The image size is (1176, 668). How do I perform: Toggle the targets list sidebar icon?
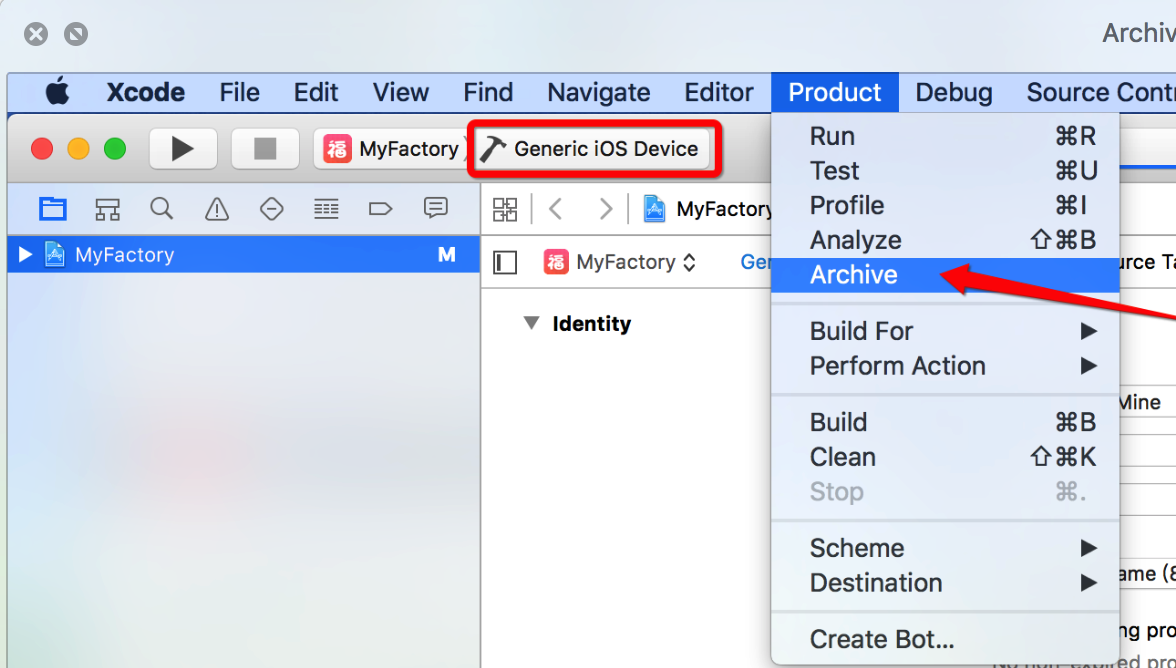505,262
